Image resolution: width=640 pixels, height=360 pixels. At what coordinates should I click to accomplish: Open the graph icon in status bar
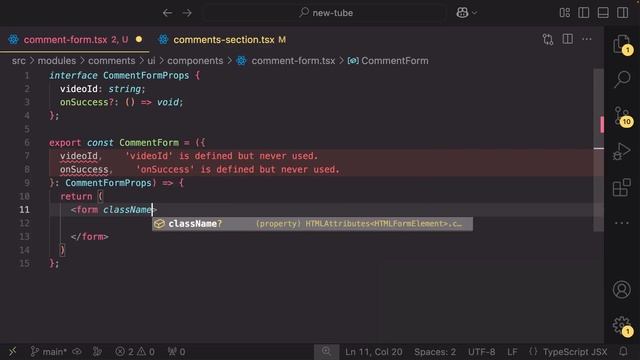97,351
